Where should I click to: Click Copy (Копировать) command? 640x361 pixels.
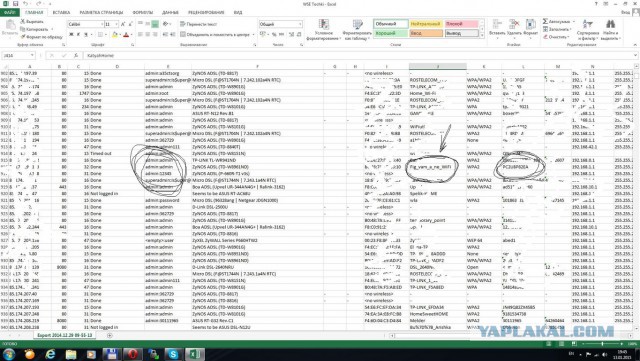[x=34, y=29]
